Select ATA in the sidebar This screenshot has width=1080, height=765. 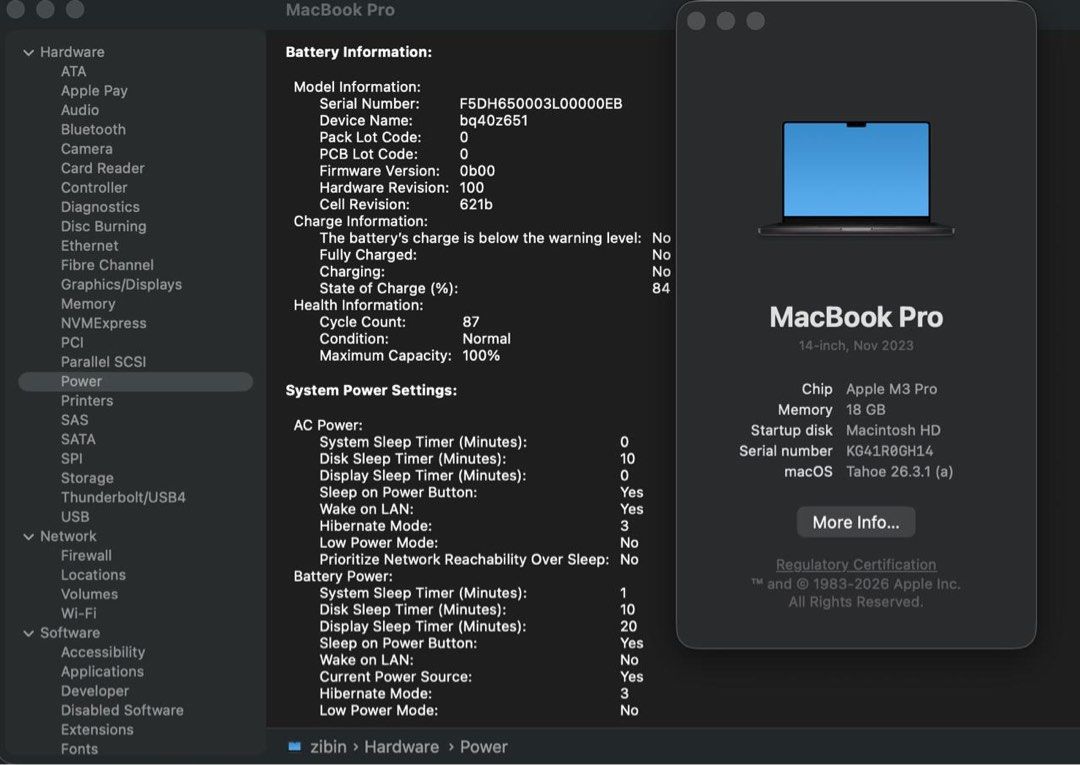click(73, 72)
